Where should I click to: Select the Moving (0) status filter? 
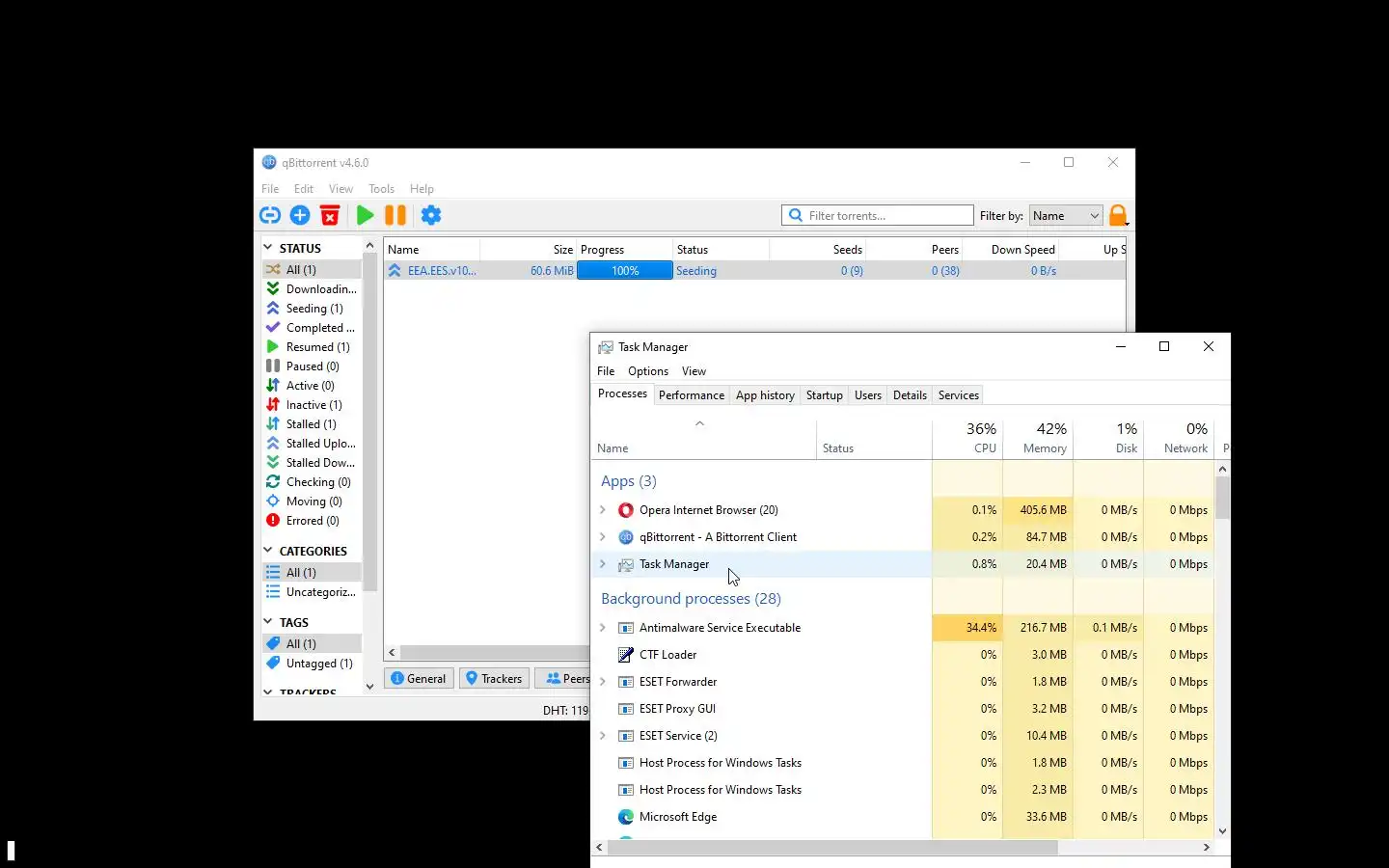pos(313,502)
